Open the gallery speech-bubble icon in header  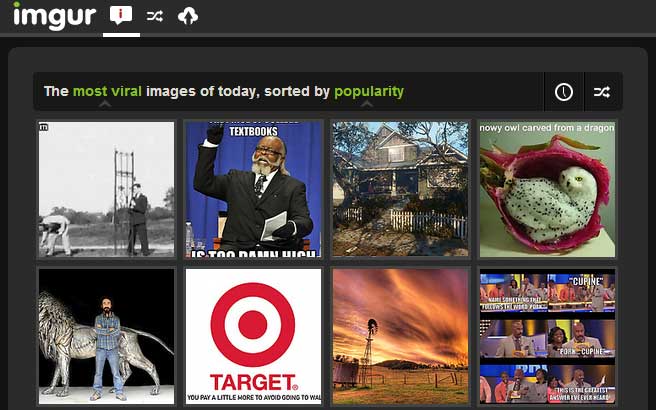[x=121, y=16]
